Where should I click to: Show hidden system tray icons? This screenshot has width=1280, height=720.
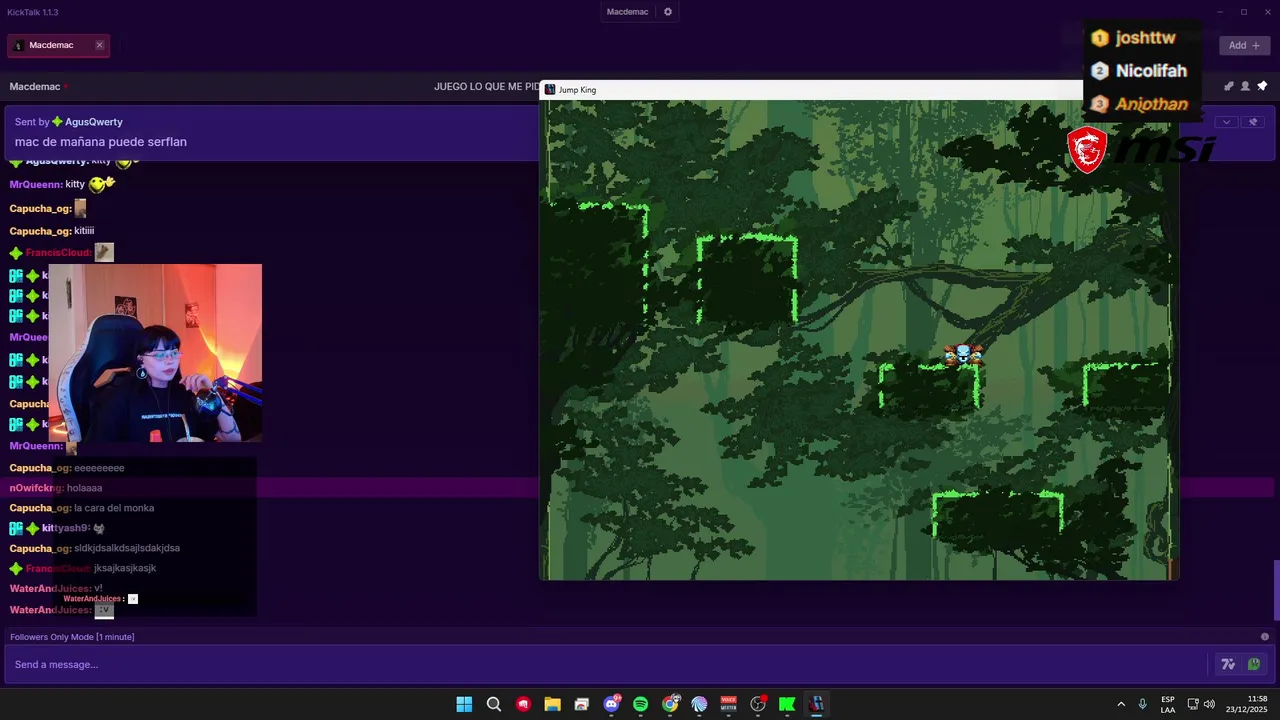1121,704
